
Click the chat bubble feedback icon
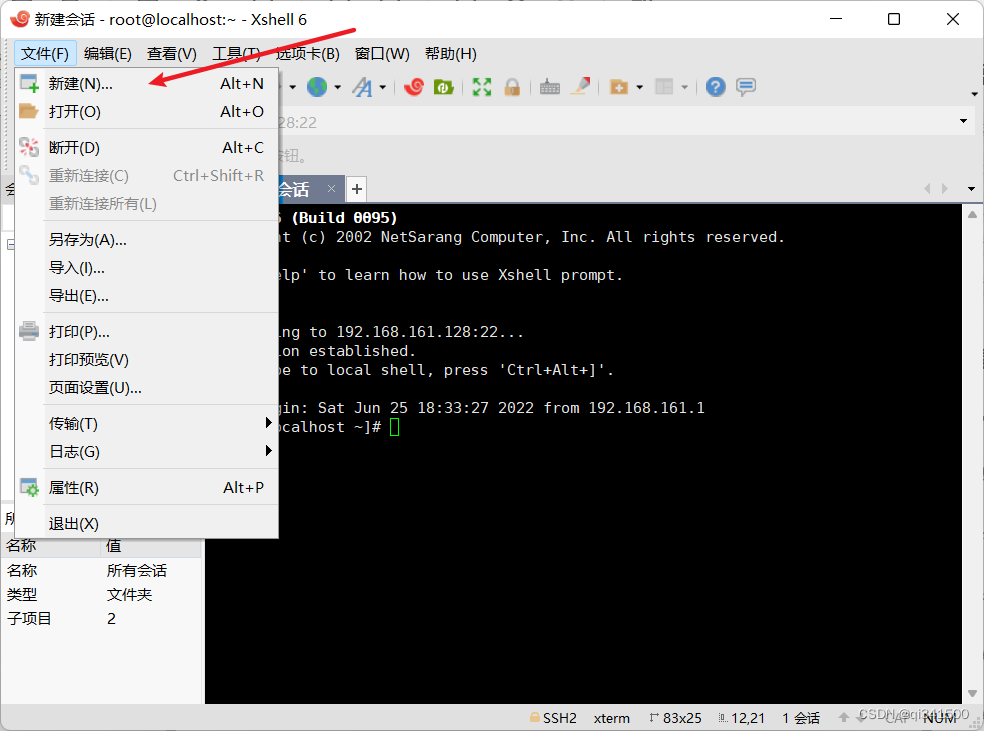pyautogui.click(x=746, y=87)
